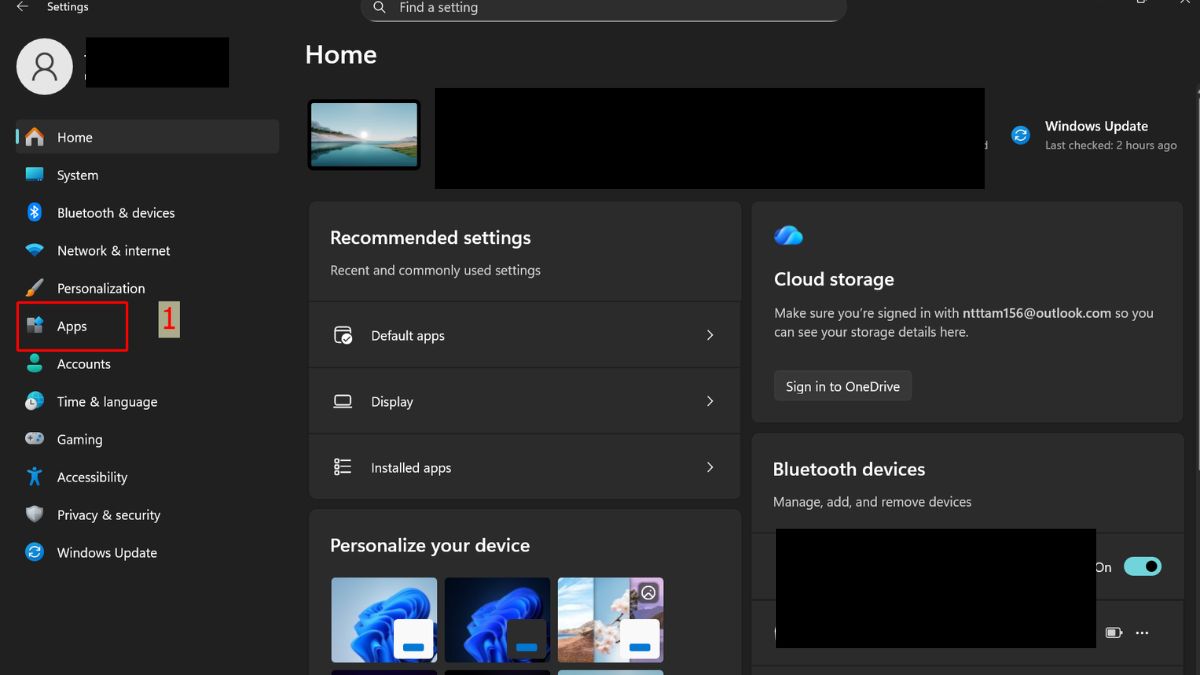Viewport: 1200px width, 675px height.
Task: Expand Default apps settings chevron
Action: pyautogui.click(x=710, y=336)
